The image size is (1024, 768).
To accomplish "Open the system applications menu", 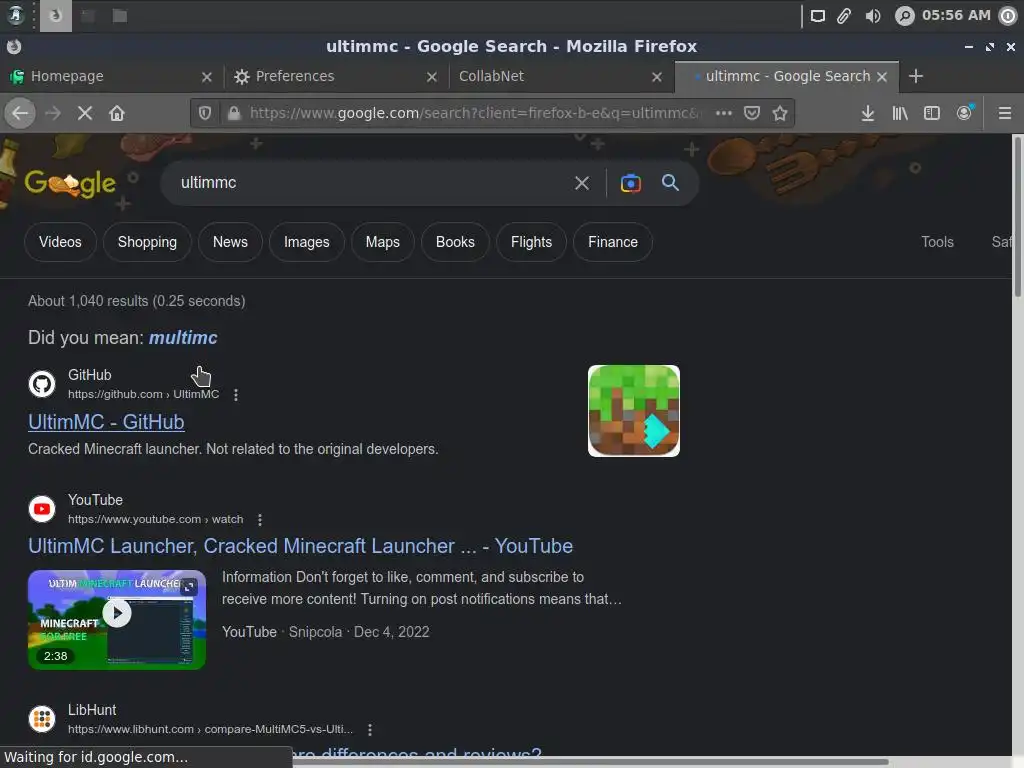I will click(15, 15).
